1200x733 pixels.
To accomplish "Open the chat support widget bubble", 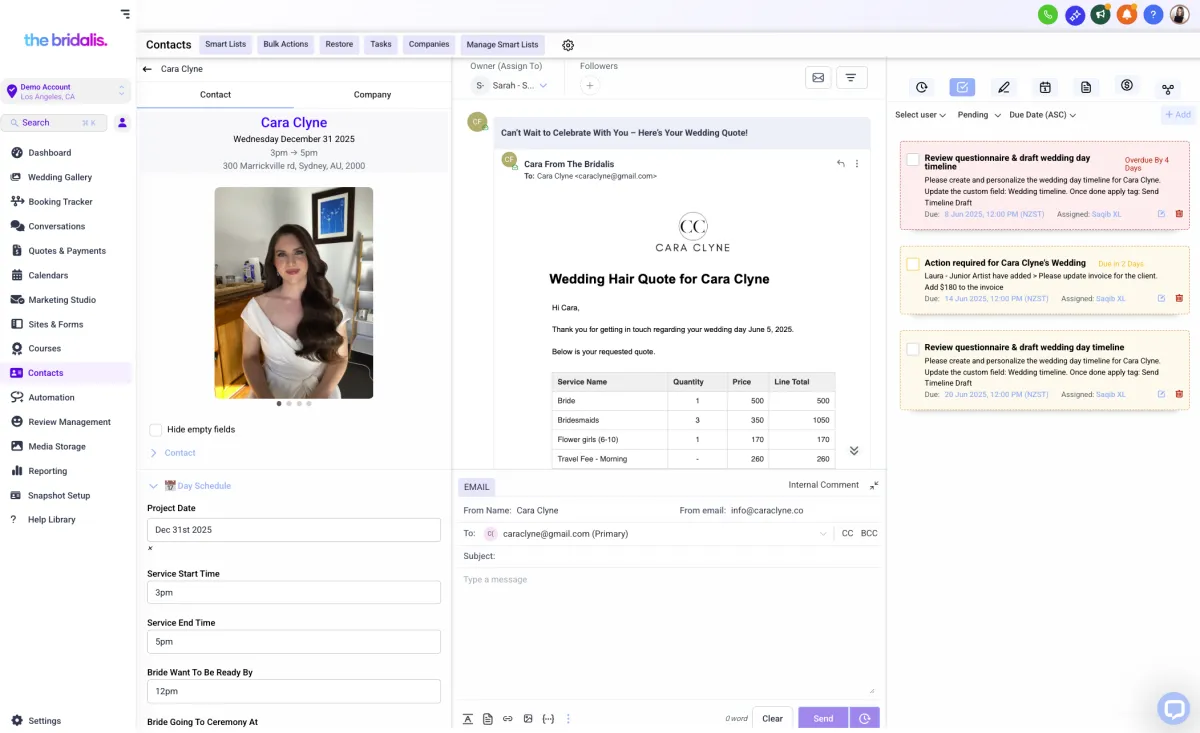I will coord(1173,708).
